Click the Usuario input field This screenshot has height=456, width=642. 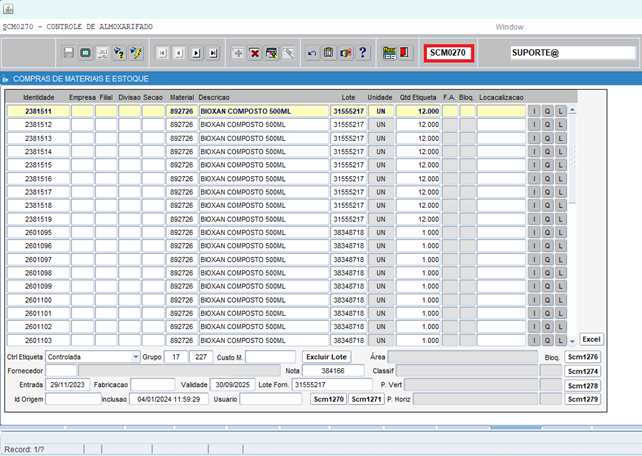point(271,399)
